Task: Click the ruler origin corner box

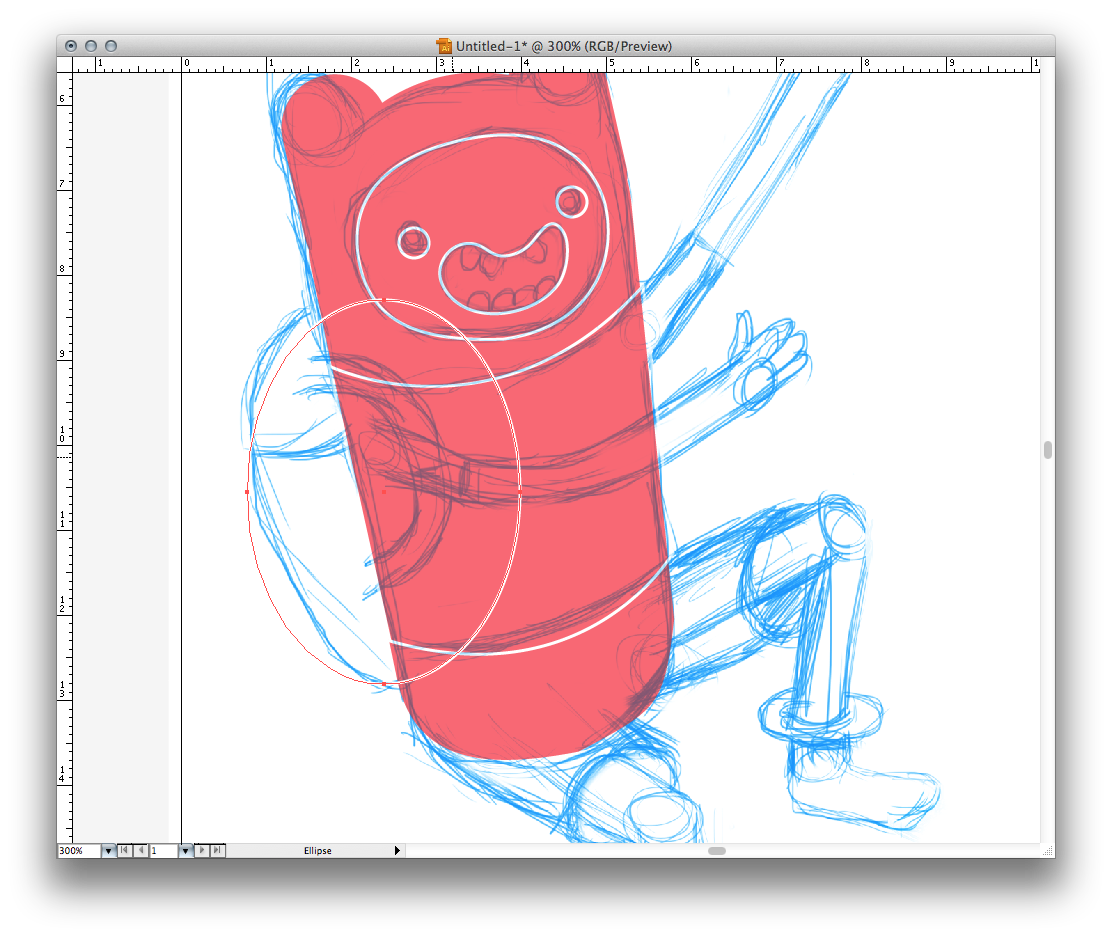Action: [65, 64]
